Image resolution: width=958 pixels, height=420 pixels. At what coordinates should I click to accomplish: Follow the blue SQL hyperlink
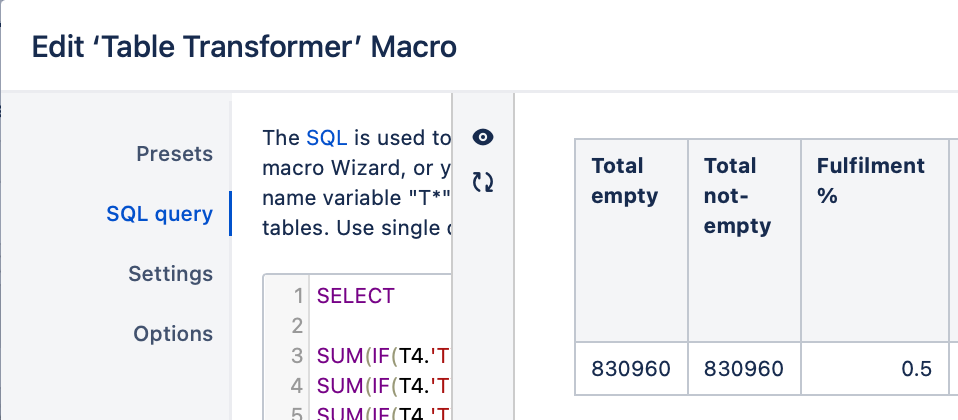click(326, 138)
